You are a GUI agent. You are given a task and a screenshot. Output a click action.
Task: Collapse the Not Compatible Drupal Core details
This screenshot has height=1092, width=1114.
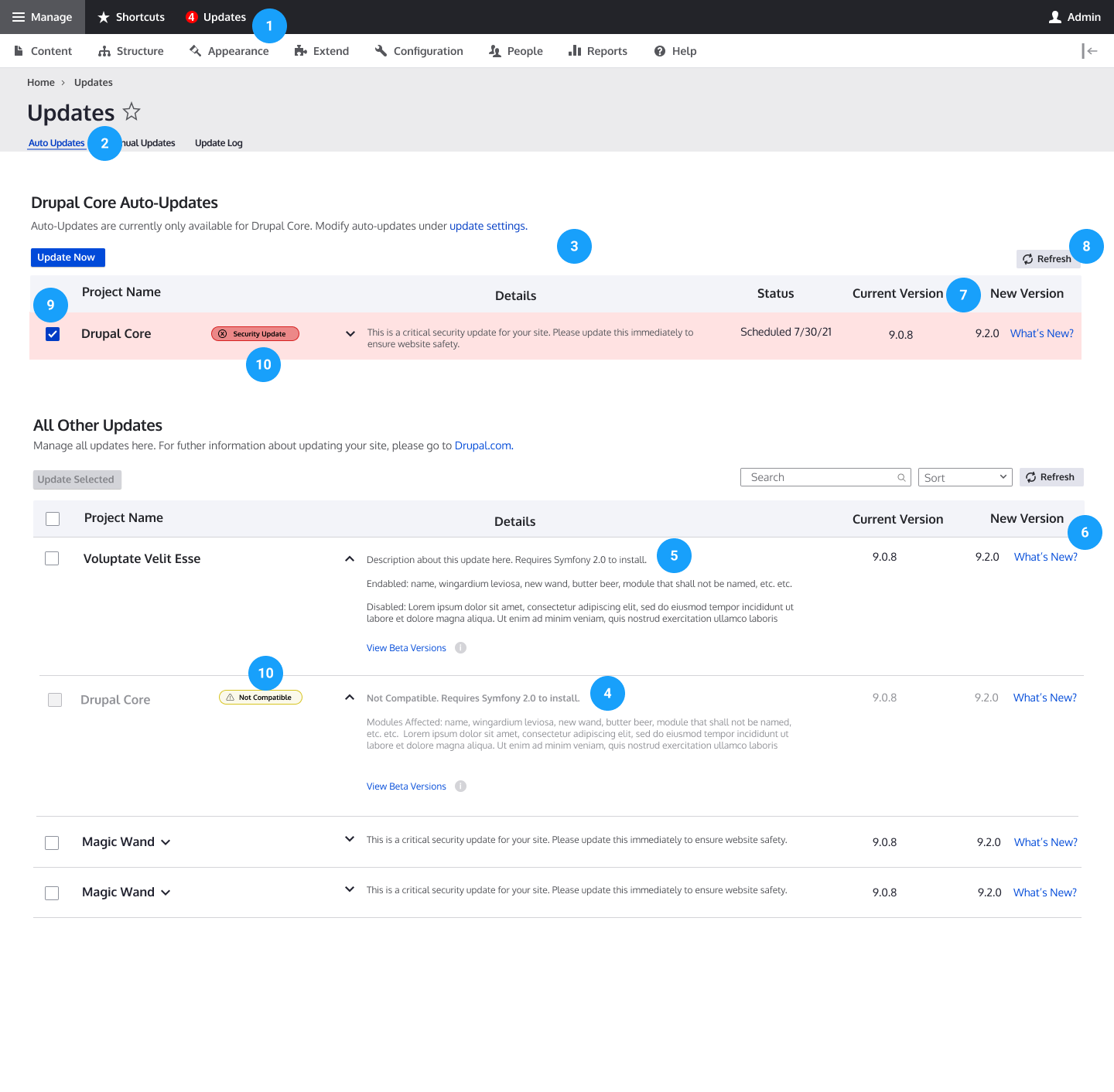350,698
